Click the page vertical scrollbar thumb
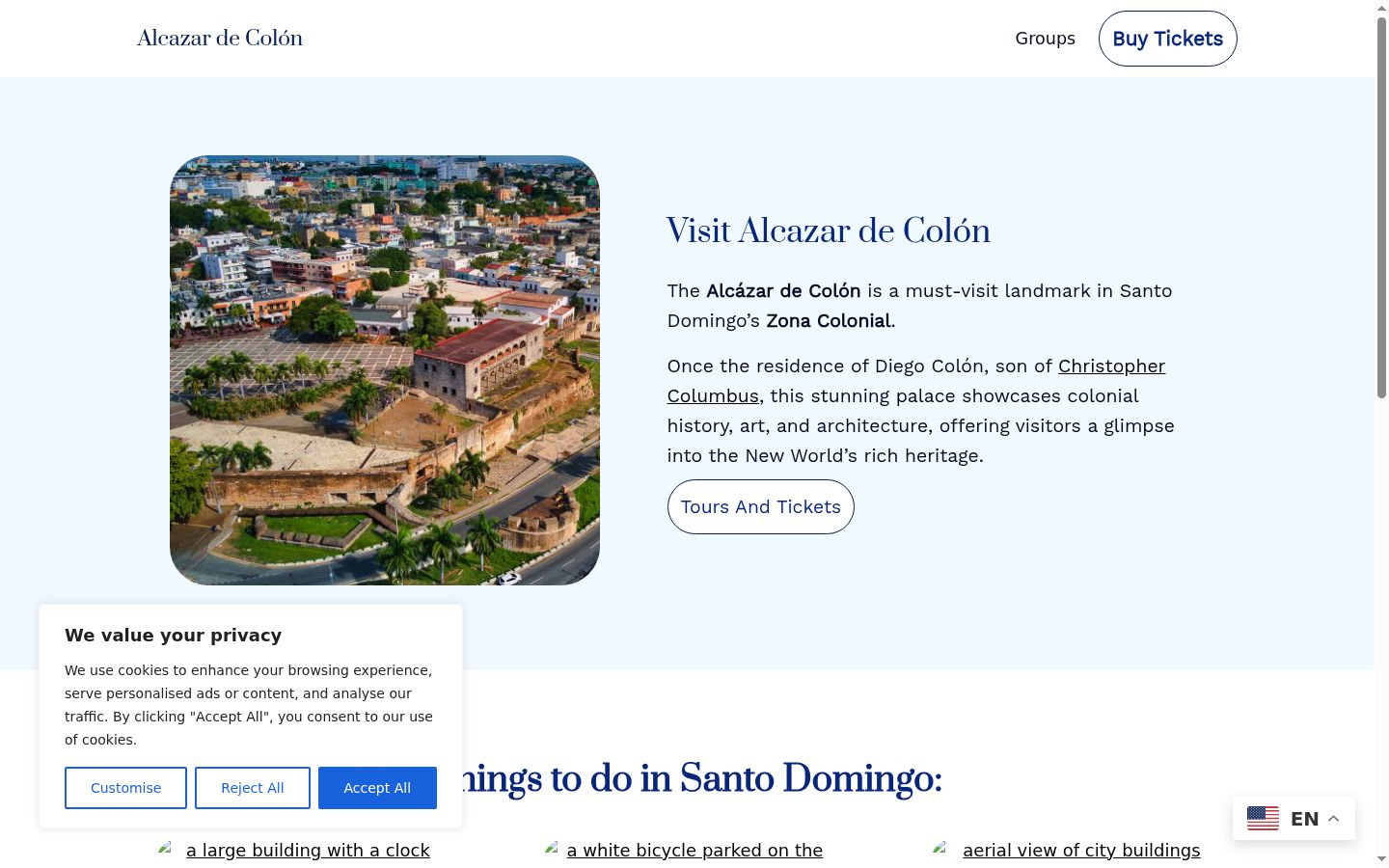Screen dimensions: 1389x868 coord(1381,207)
